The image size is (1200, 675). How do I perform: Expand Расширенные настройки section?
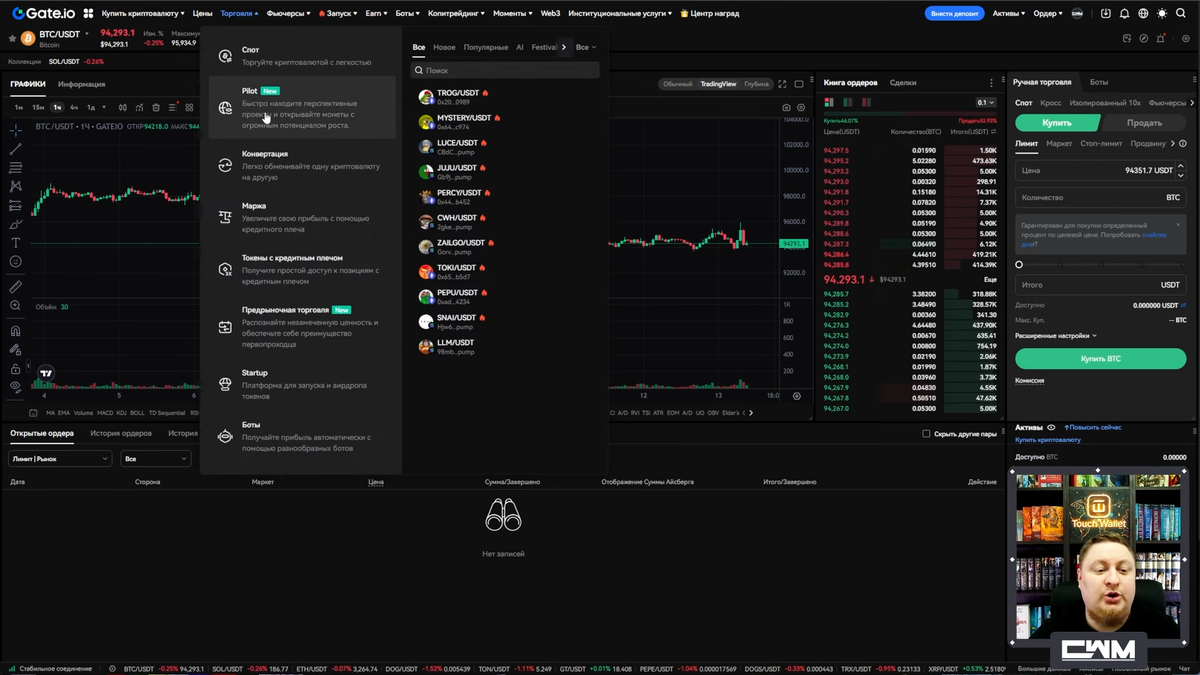click(1056, 336)
